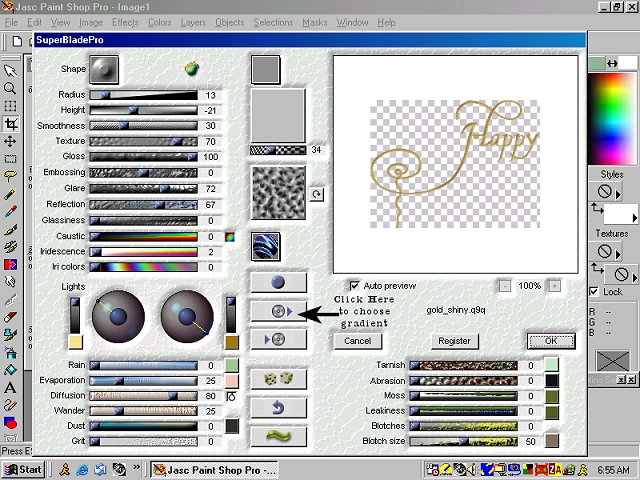Click the Shape sphere preview button
The height and width of the screenshot is (480, 640).
click(103, 69)
